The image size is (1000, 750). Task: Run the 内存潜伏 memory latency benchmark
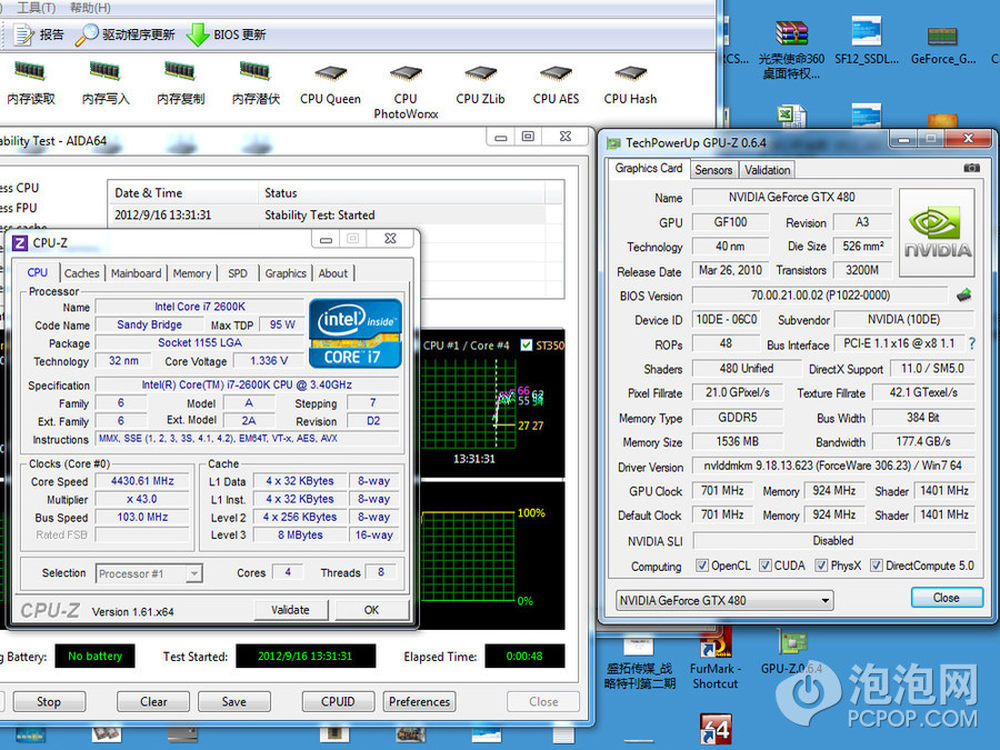coord(256,83)
